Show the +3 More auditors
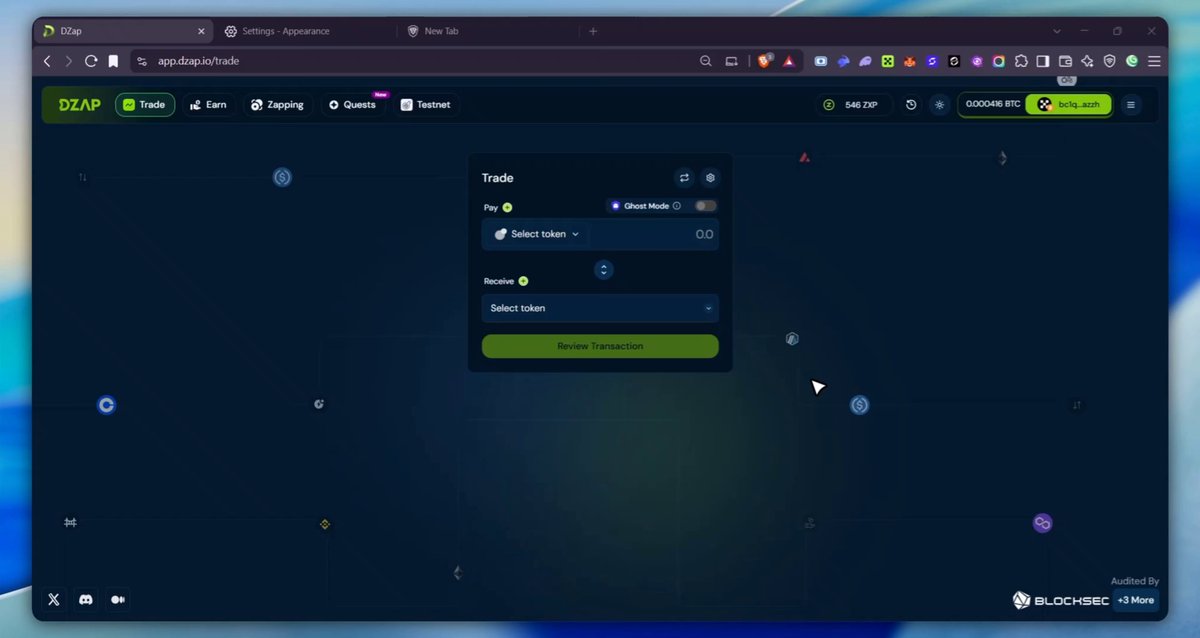 (1136, 600)
